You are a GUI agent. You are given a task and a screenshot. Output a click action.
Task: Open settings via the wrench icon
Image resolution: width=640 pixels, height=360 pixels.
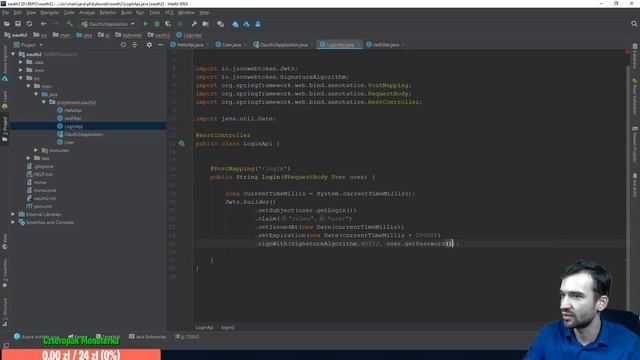194,24
